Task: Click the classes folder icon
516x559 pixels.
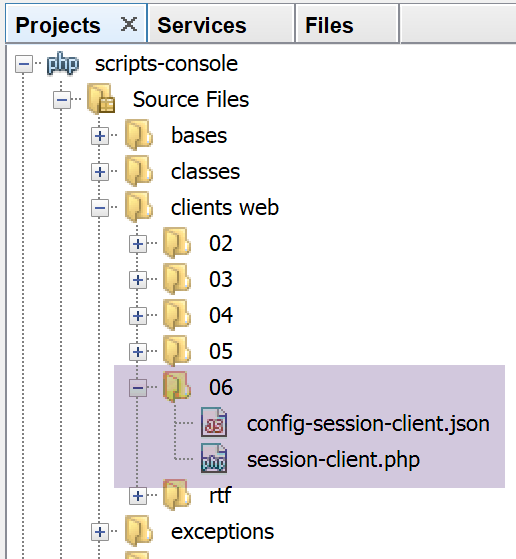Action: tap(139, 171)
